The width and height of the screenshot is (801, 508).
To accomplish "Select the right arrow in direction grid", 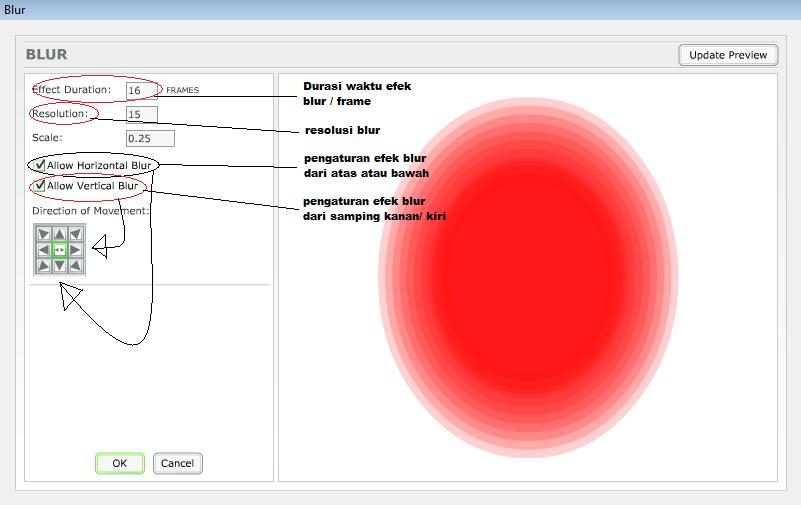I will [76, 250].
